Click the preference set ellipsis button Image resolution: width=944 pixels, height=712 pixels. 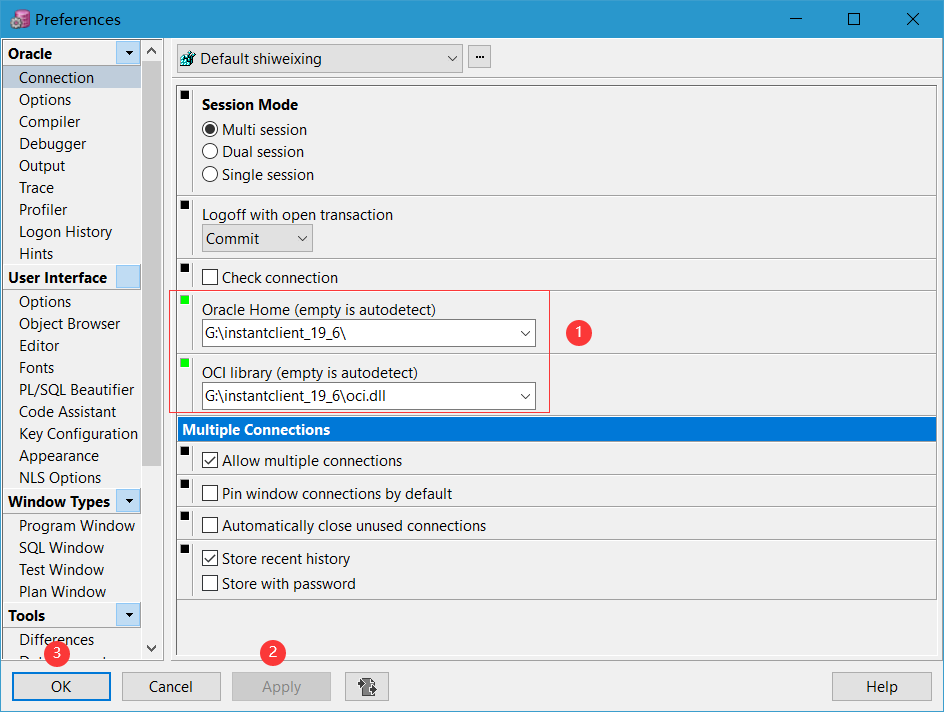coord(479,57)
